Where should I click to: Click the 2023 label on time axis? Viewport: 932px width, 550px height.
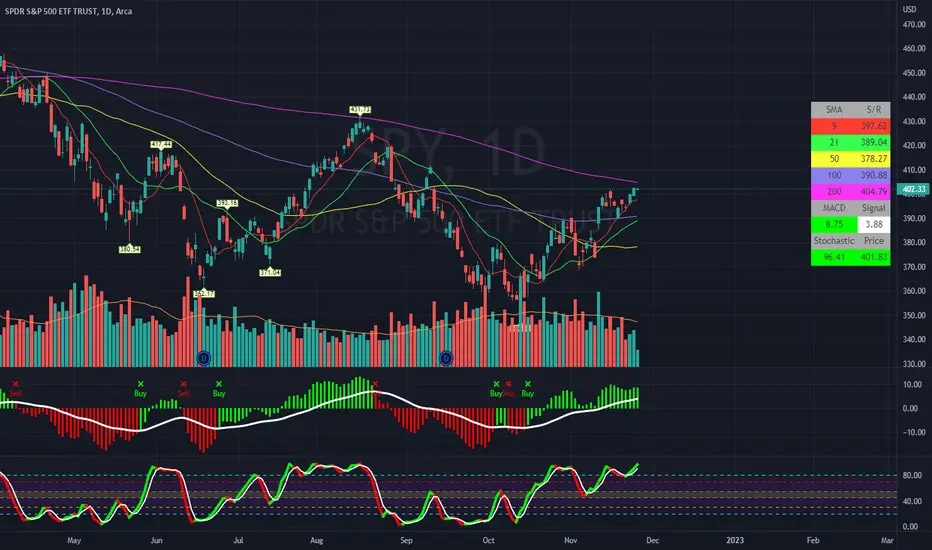[735, 540]
